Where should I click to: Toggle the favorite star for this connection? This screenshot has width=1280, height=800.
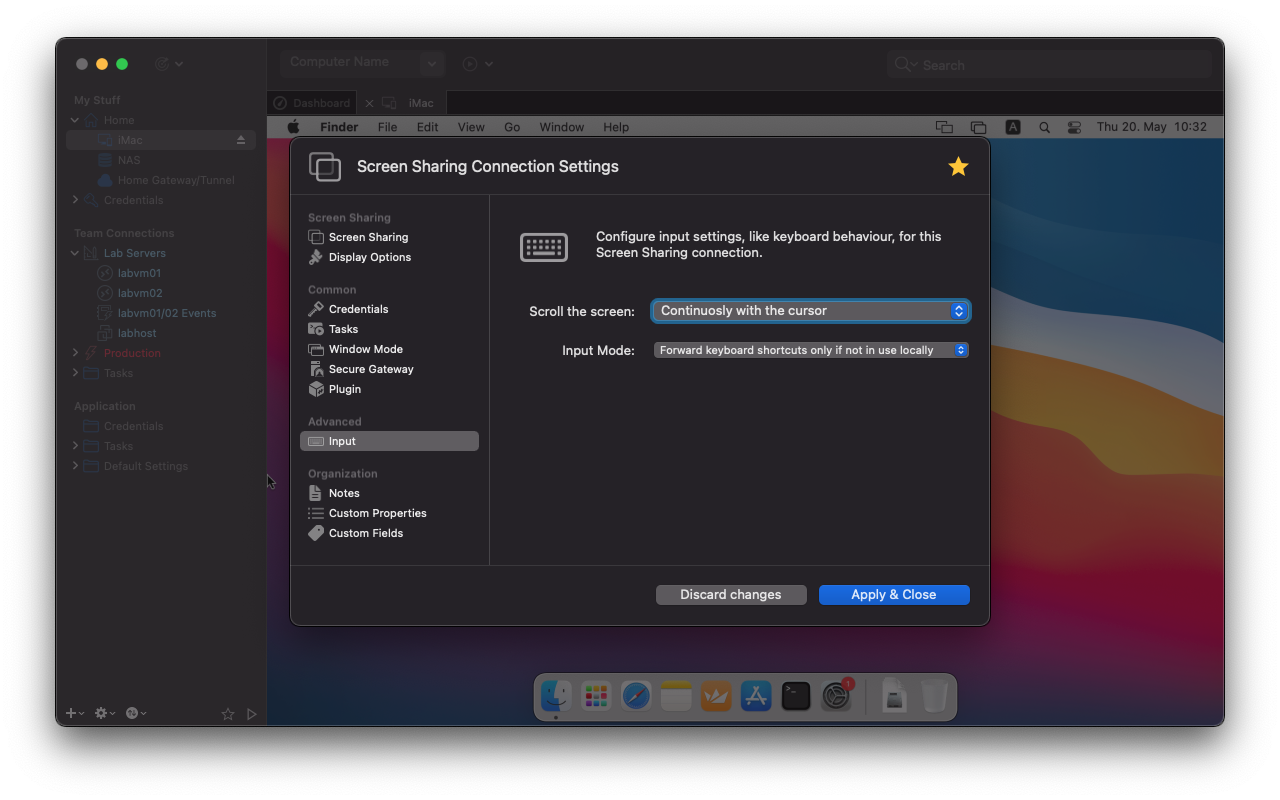[x=957, y=167]
